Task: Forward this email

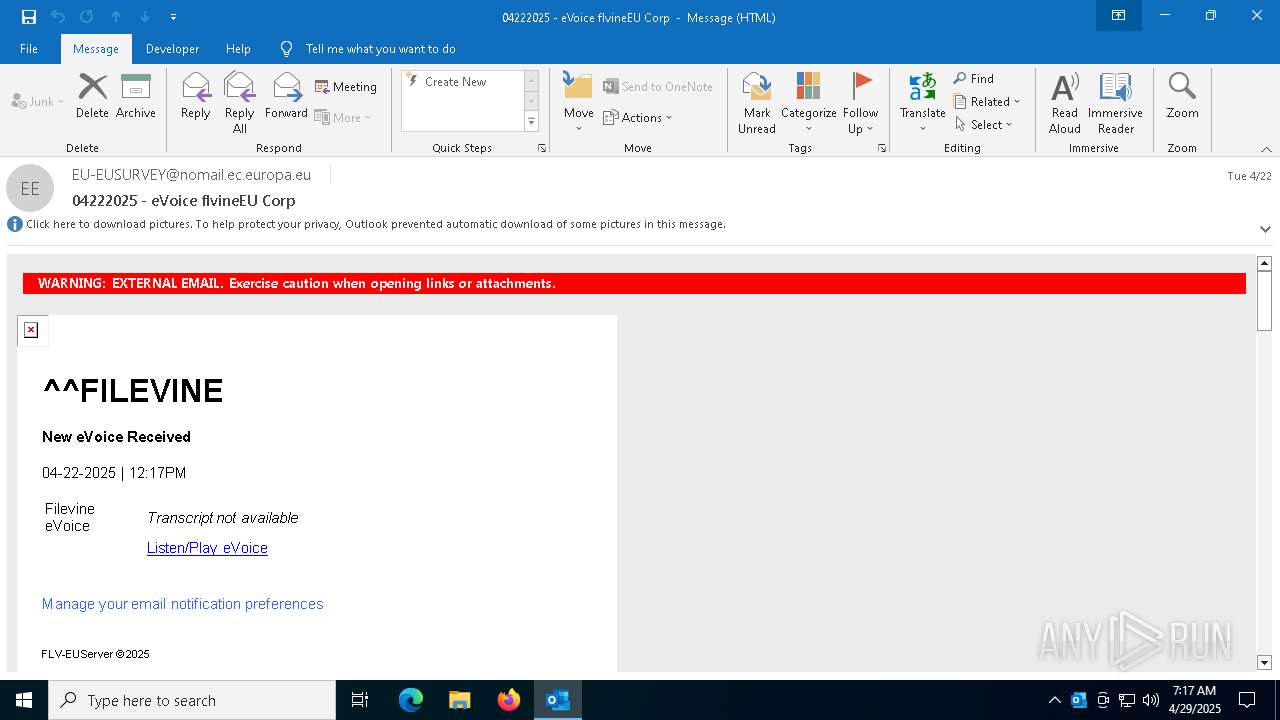Action: pos(286,96)
